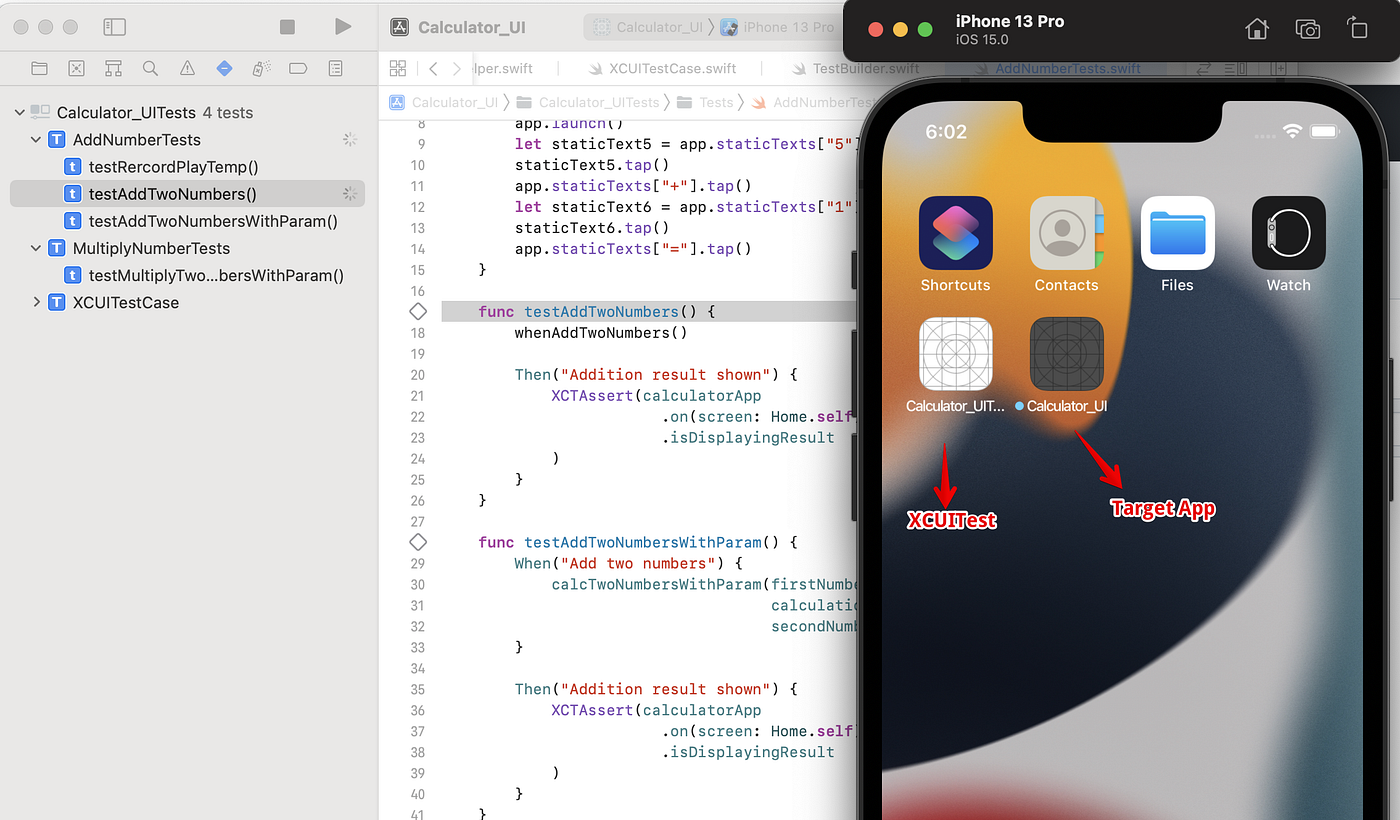
Task: Go forward in editor history
Action: point(457,68)
